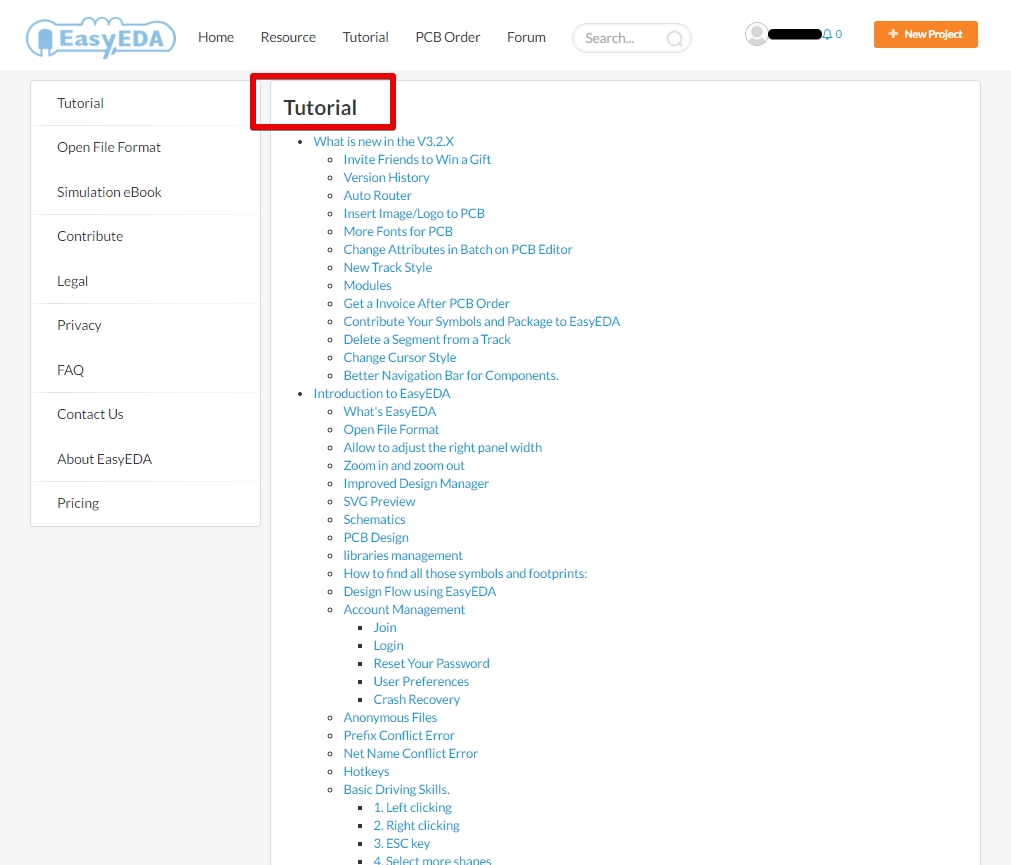Open the Basic Driving Skills link

pyautogui.click(x=397, y=791)
